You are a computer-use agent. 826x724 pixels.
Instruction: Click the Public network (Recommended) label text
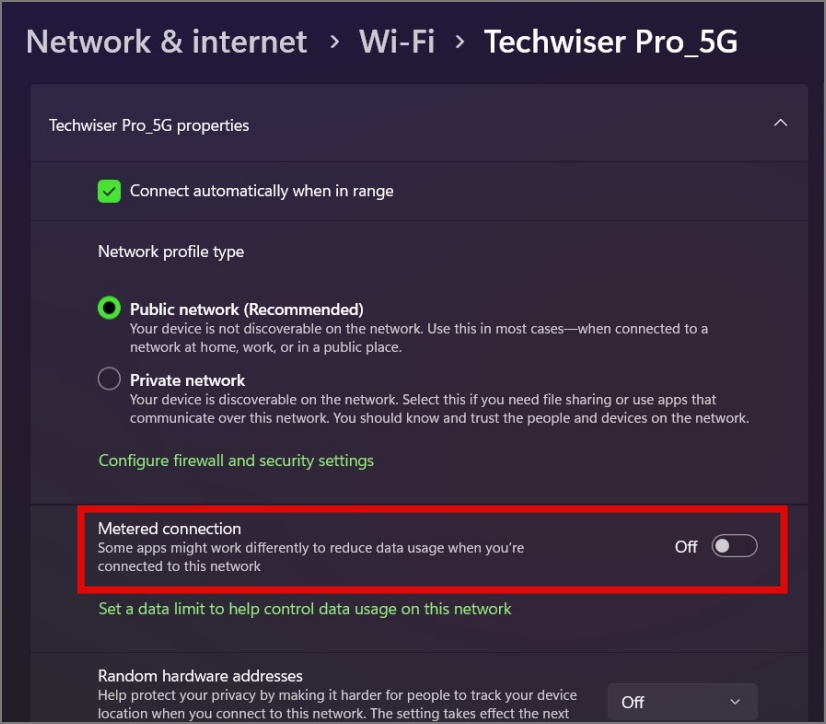point(246,309)
